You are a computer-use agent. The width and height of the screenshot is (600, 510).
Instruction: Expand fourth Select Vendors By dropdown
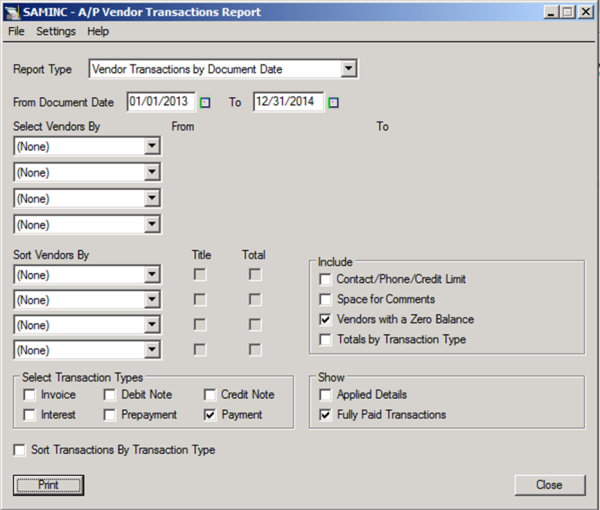coord(152,224)
